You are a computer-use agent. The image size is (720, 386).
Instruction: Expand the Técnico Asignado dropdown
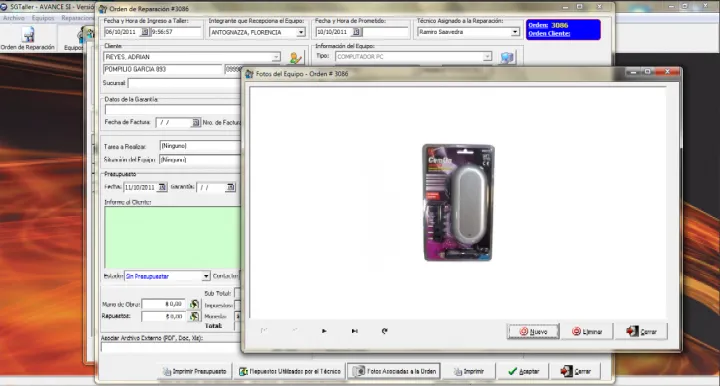click(x=515, y=32)
